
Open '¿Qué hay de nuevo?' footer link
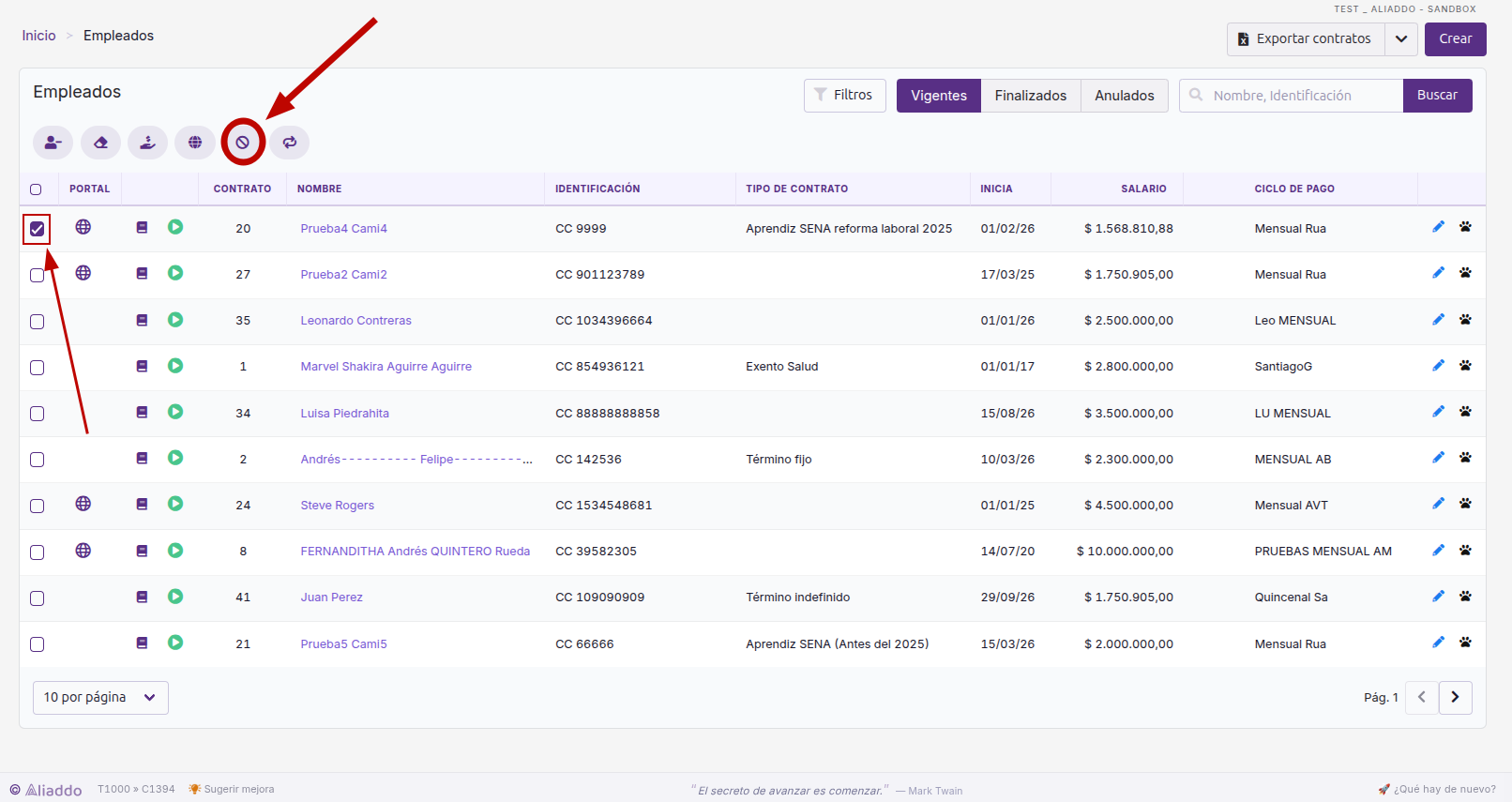tap(1437, 789)
